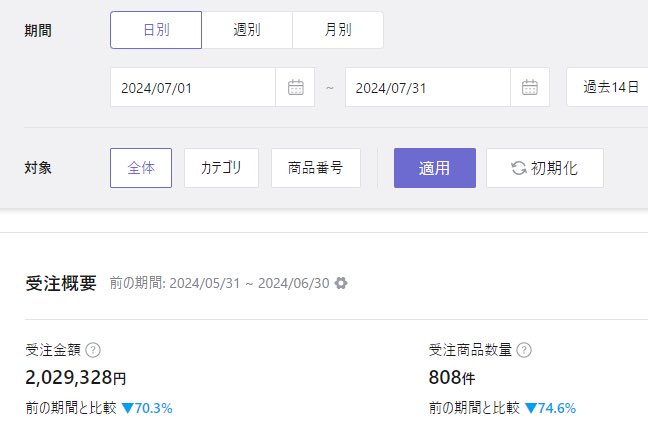The height and width of the screenshot is (431, 648).
Task: Click the 対象 label
Action: (x=38, y=168)
